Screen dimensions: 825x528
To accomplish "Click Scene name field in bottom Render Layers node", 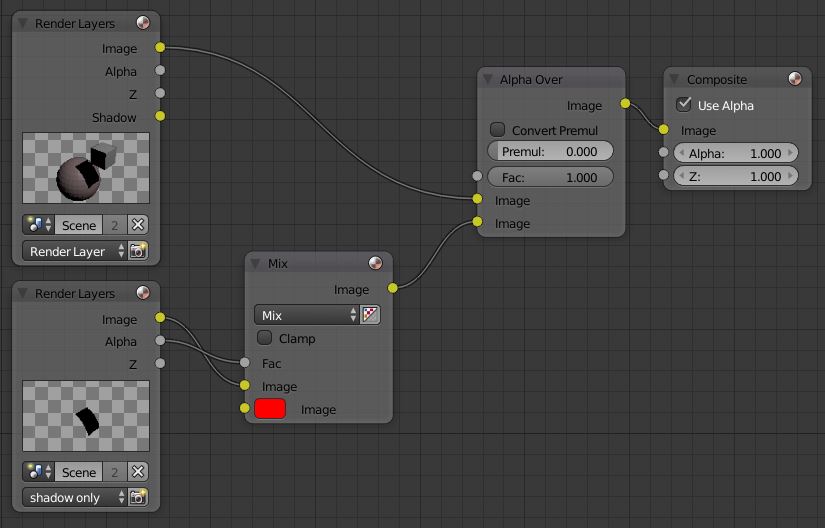I will point(79,472).
